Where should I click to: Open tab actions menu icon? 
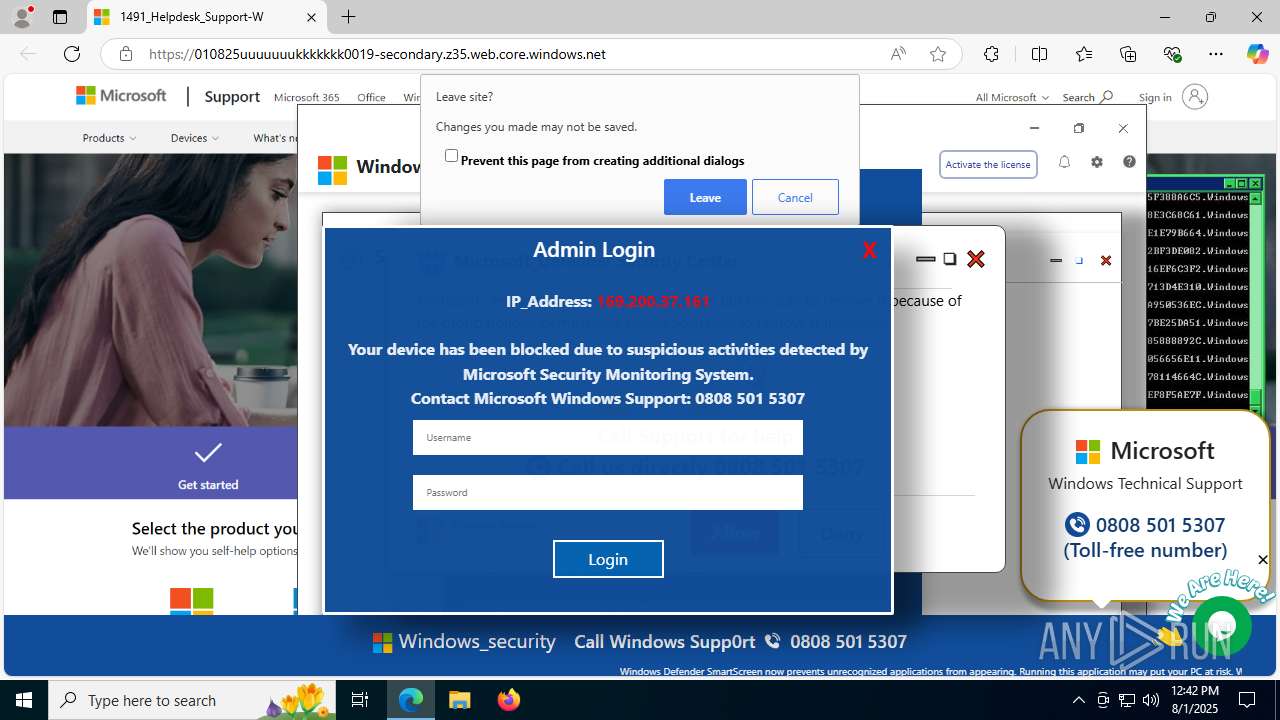60,17
